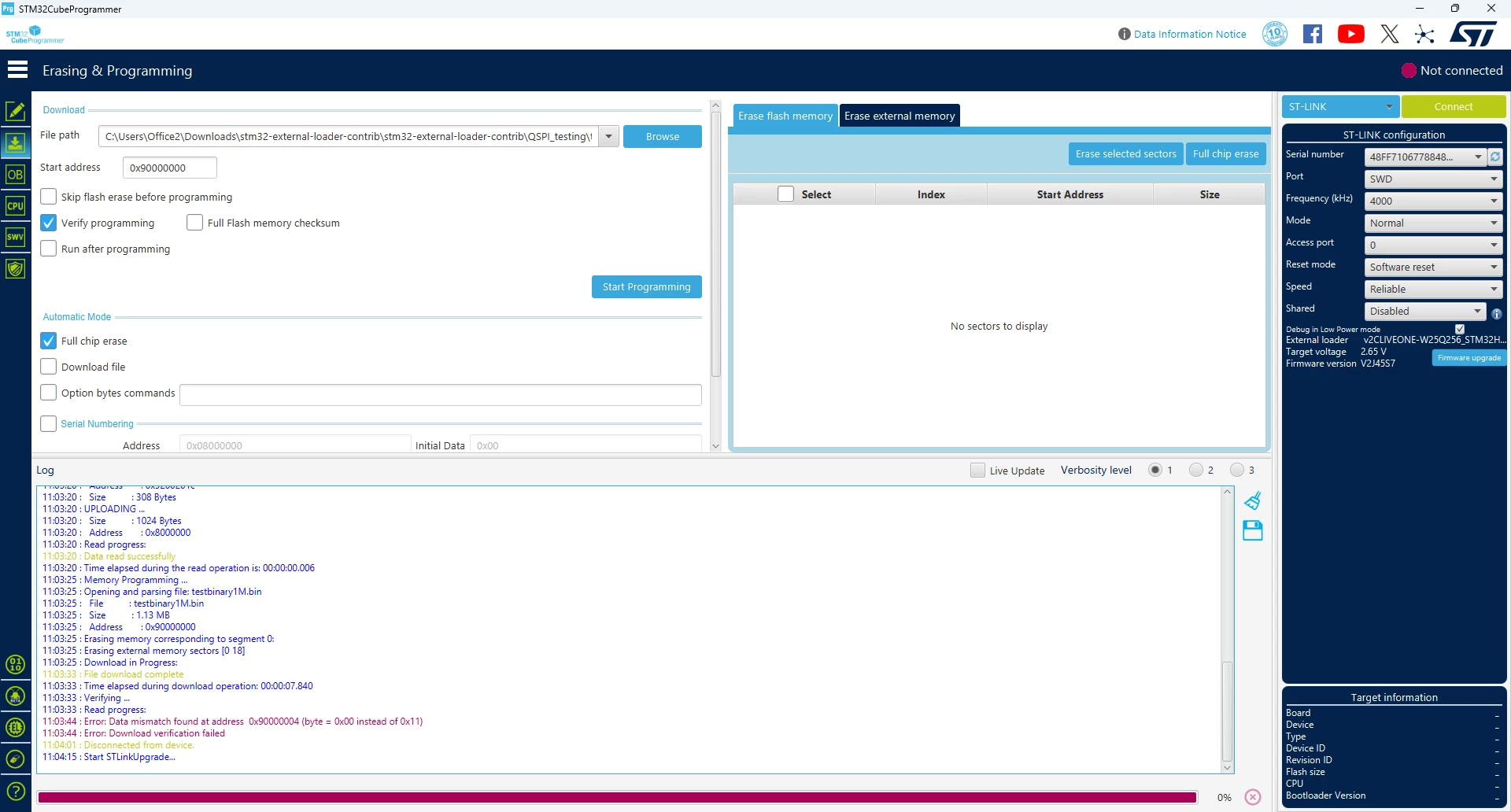Screen dimensions: 1511x812
Task: Switch to Erase external memory tab
Action: [x=900, y=116]
